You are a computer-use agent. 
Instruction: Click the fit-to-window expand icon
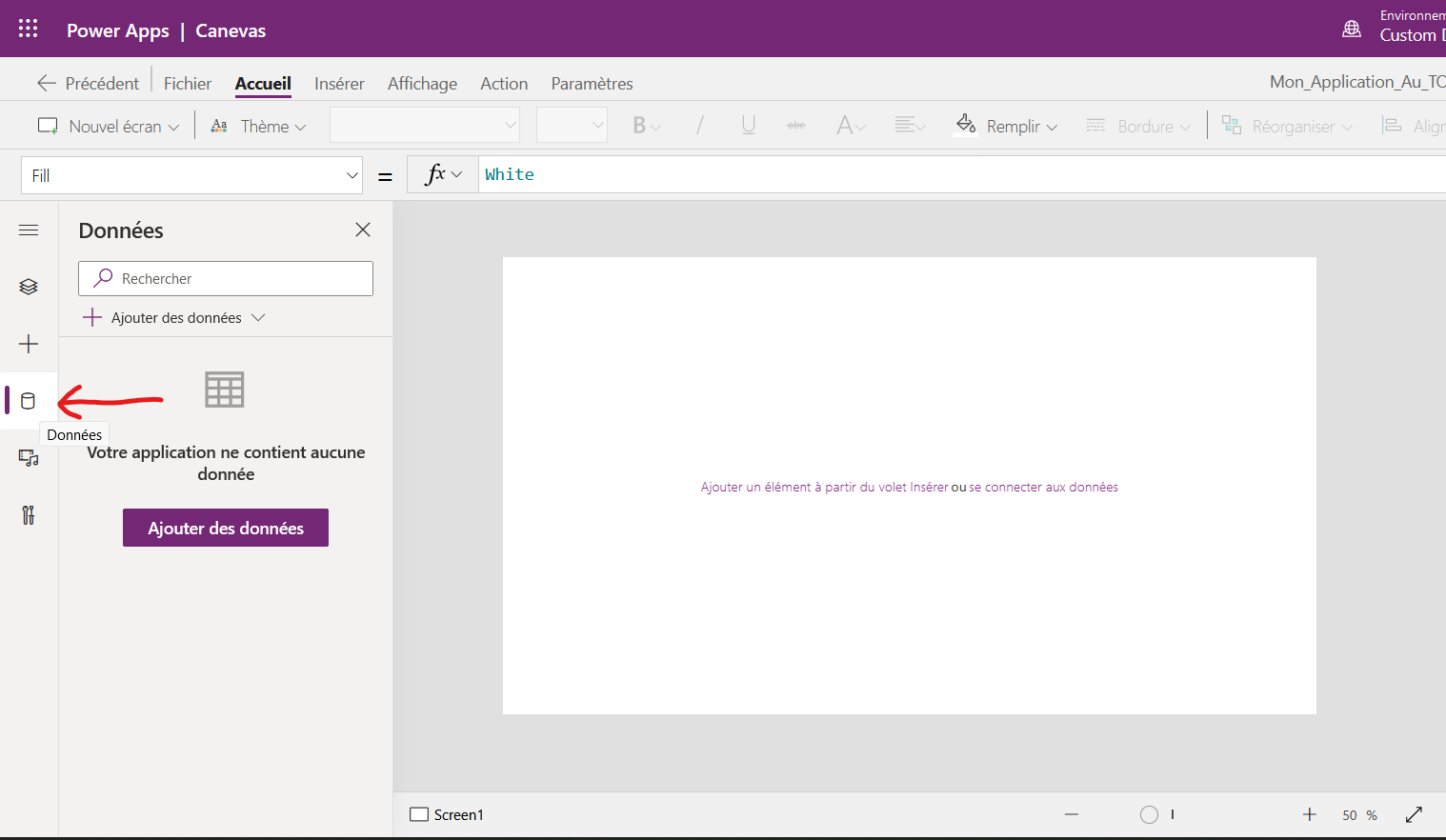coord(1414,814)
